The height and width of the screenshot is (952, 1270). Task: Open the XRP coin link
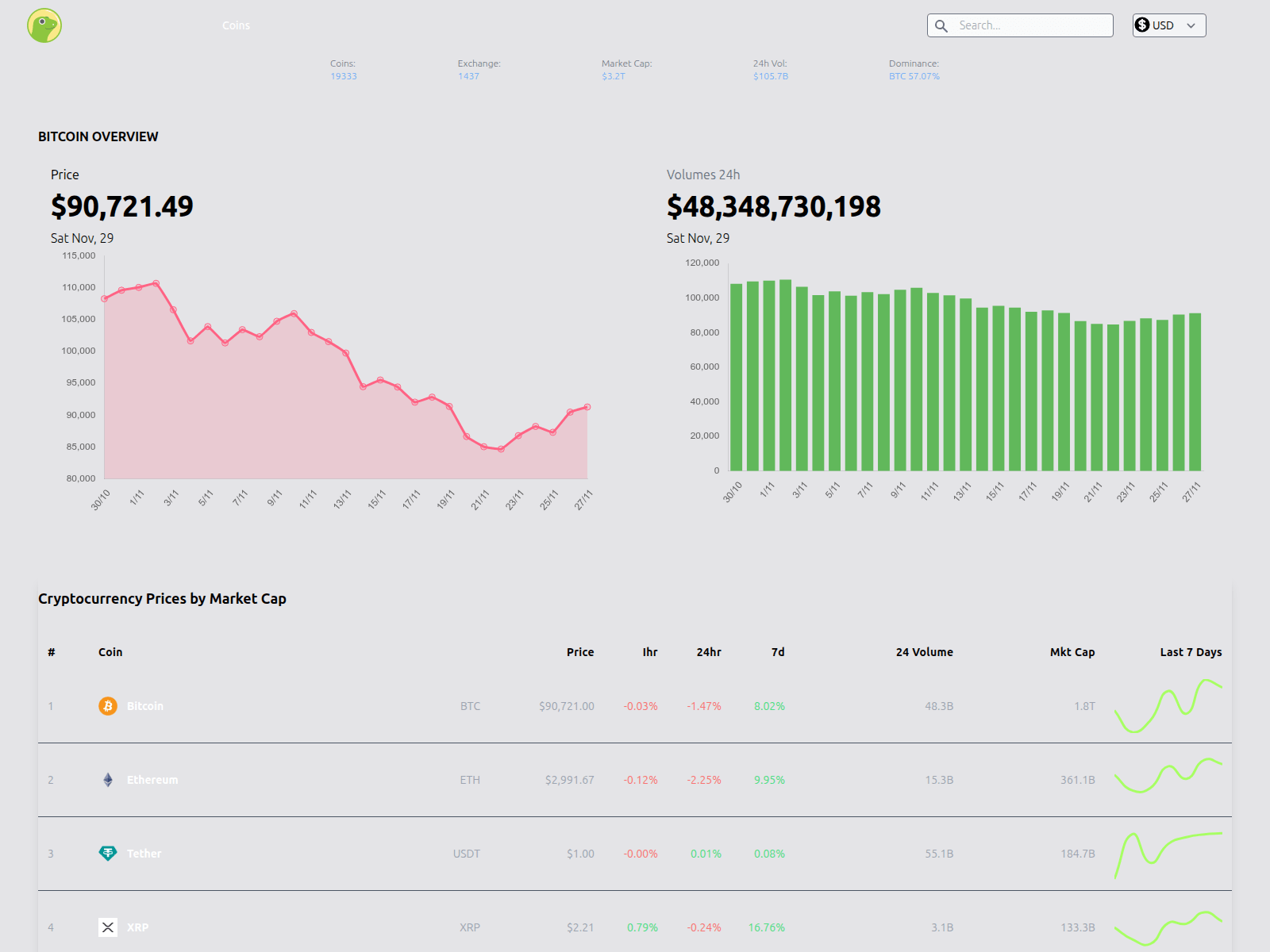[x=137, y=927]
